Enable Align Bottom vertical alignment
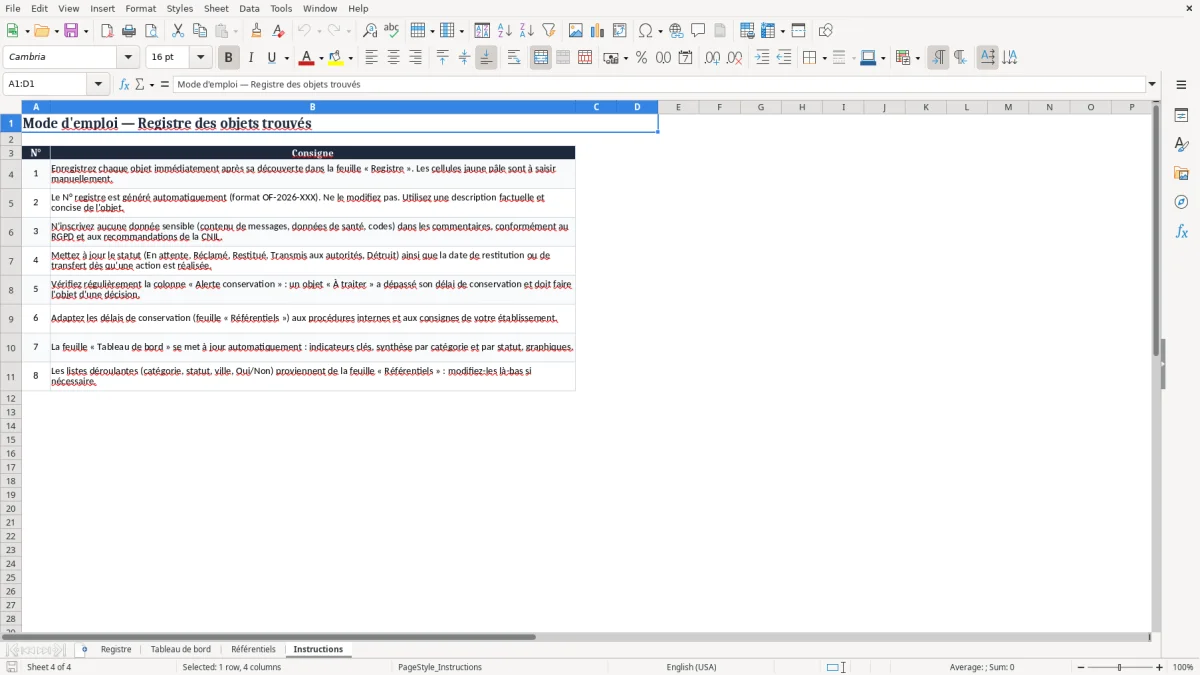This screenshot has height=675, width=1200. tap(486, 58)
